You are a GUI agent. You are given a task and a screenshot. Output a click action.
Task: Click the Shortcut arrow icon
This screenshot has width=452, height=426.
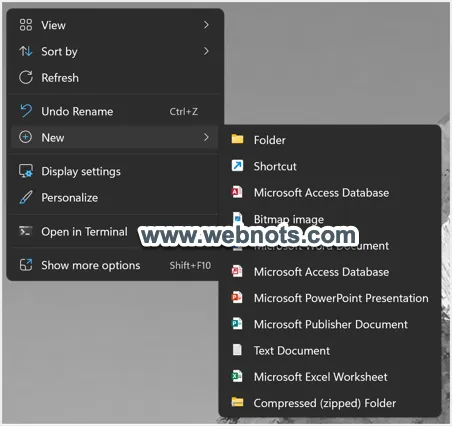(237, 166)
